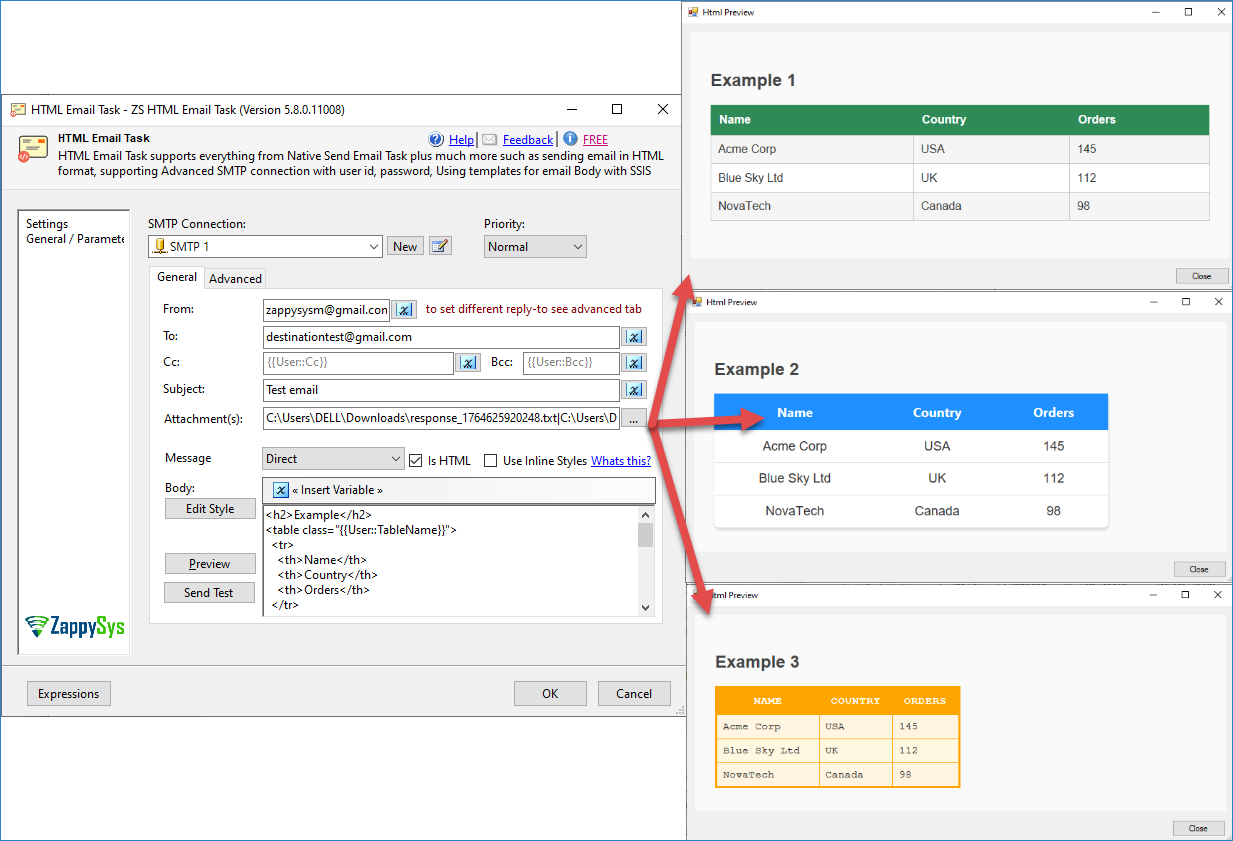Click the body editor scrollbar down arrow
The height and width of the screenshot is (841, 1233).
click(x=645, y=607)
